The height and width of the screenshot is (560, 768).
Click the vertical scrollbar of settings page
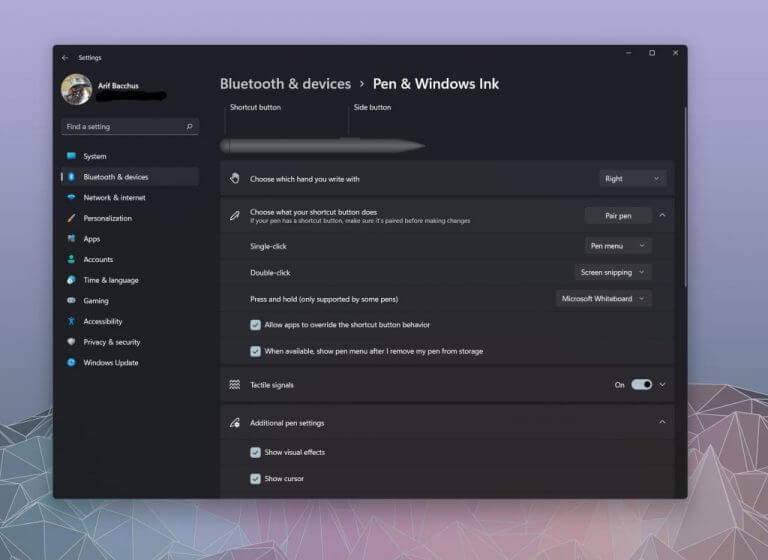tap(685, 196)
